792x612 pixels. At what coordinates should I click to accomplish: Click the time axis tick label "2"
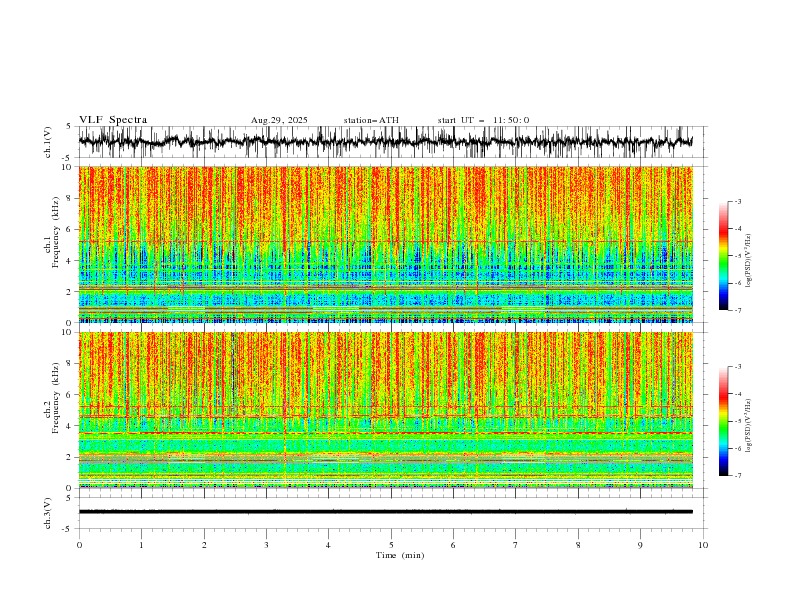pos(204,545)
